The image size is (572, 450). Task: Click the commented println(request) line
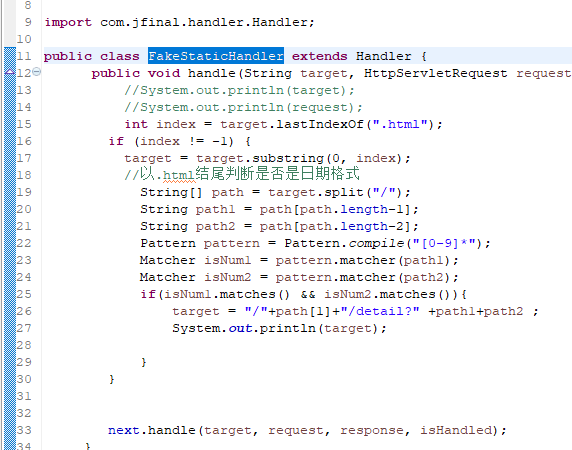[243, 107]
